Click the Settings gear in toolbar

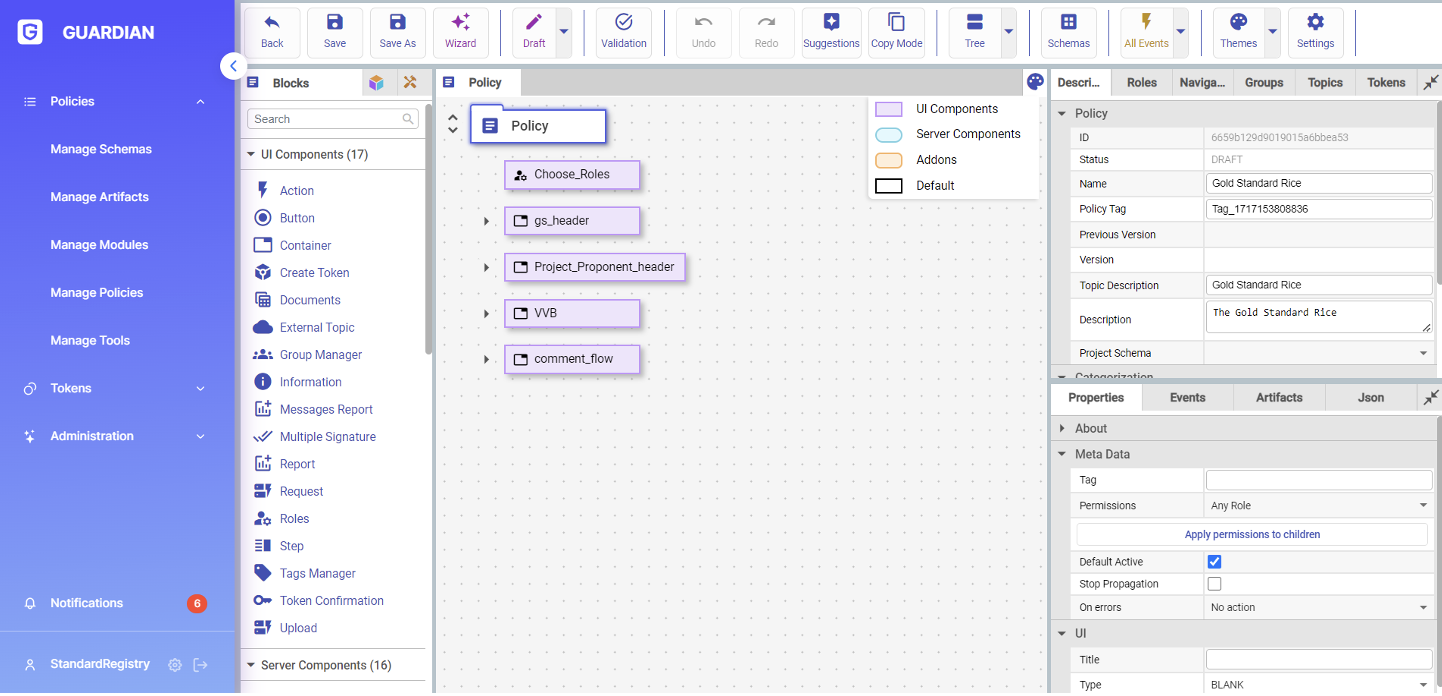[x=1315, y=32]
